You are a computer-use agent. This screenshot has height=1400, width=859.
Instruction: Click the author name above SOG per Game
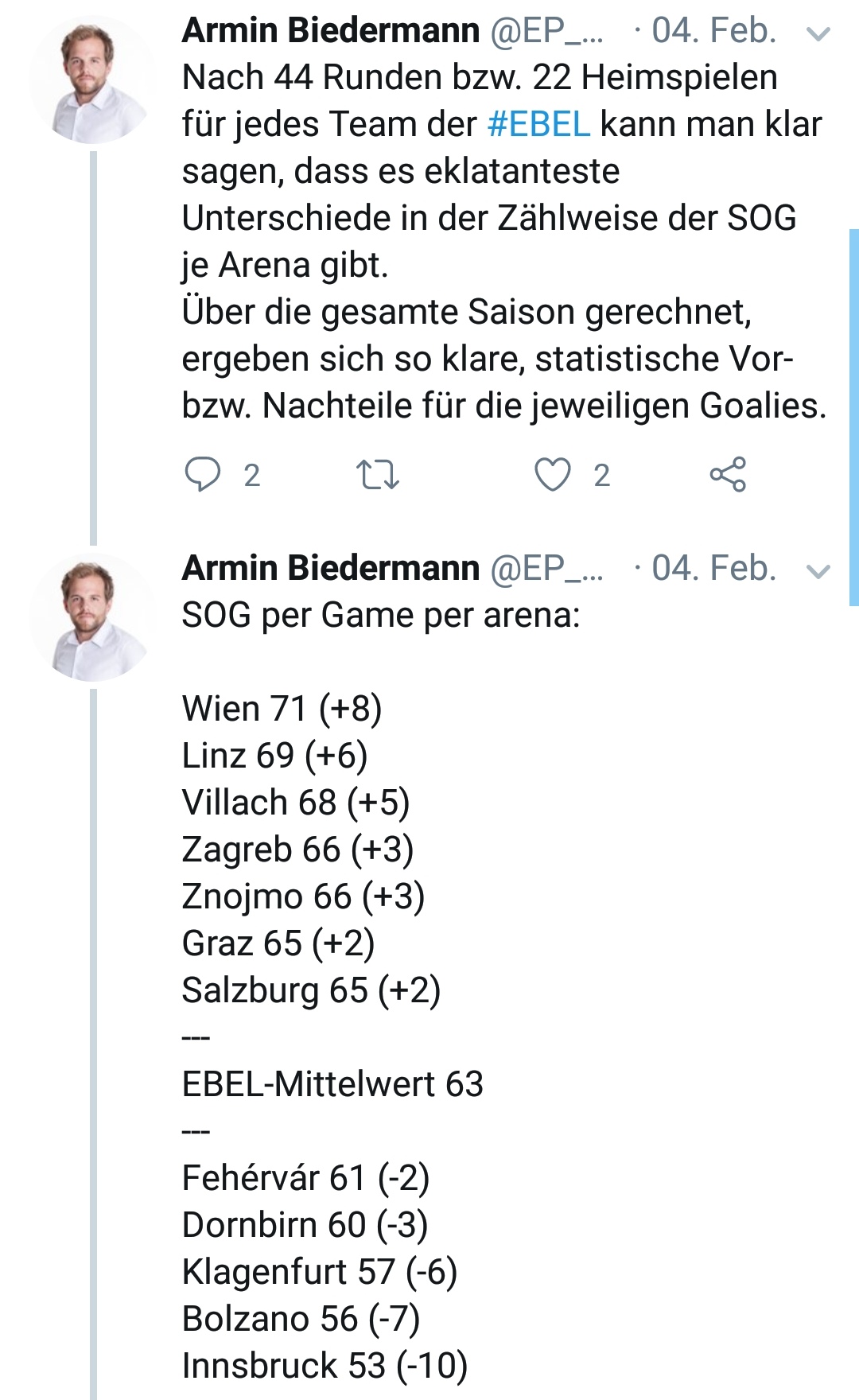tap(331, 568)
